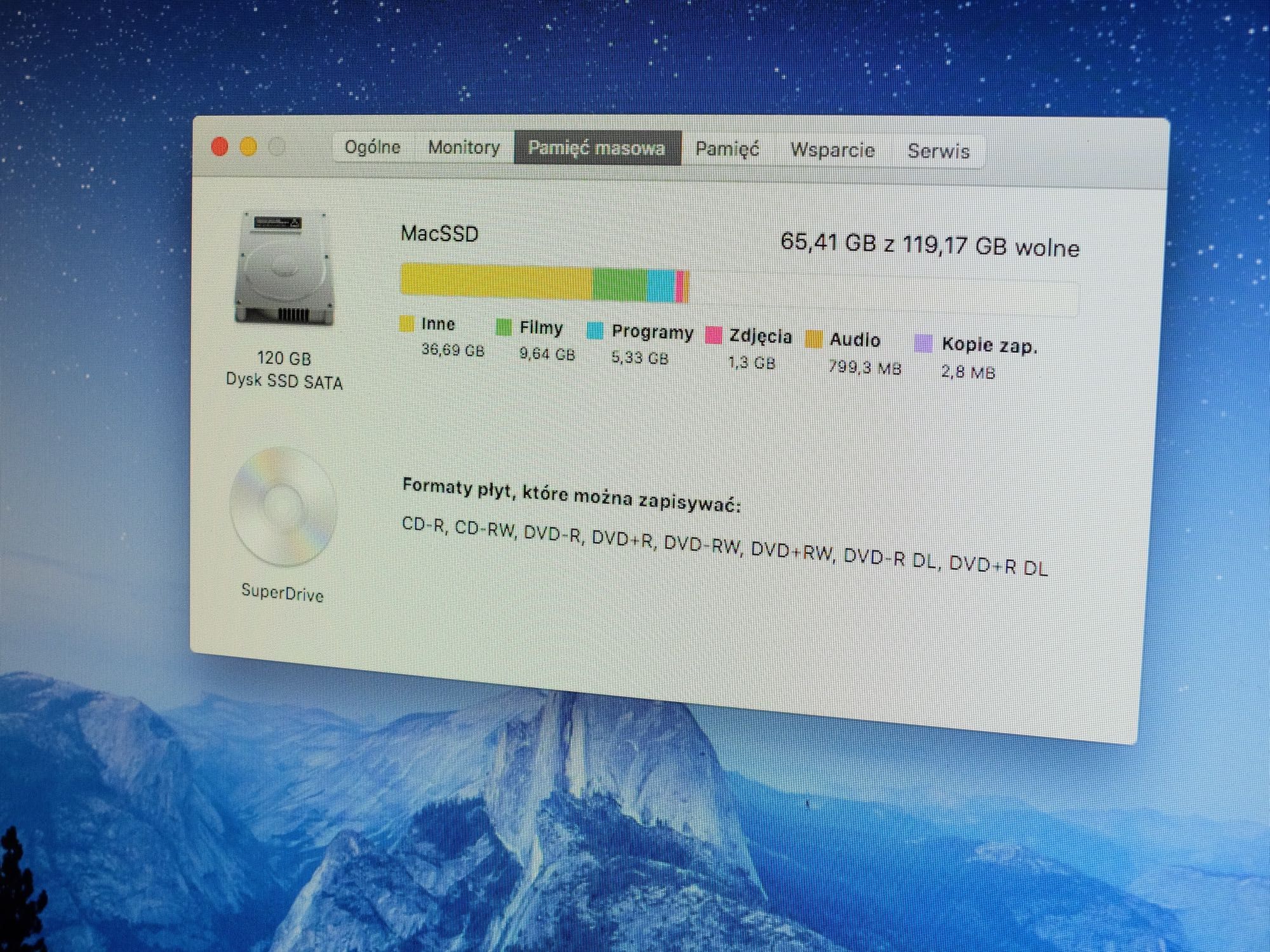Minimize the window with yellow button
Image resolution: width=1270 pixels, height=952 pixels.
[248, 147]
